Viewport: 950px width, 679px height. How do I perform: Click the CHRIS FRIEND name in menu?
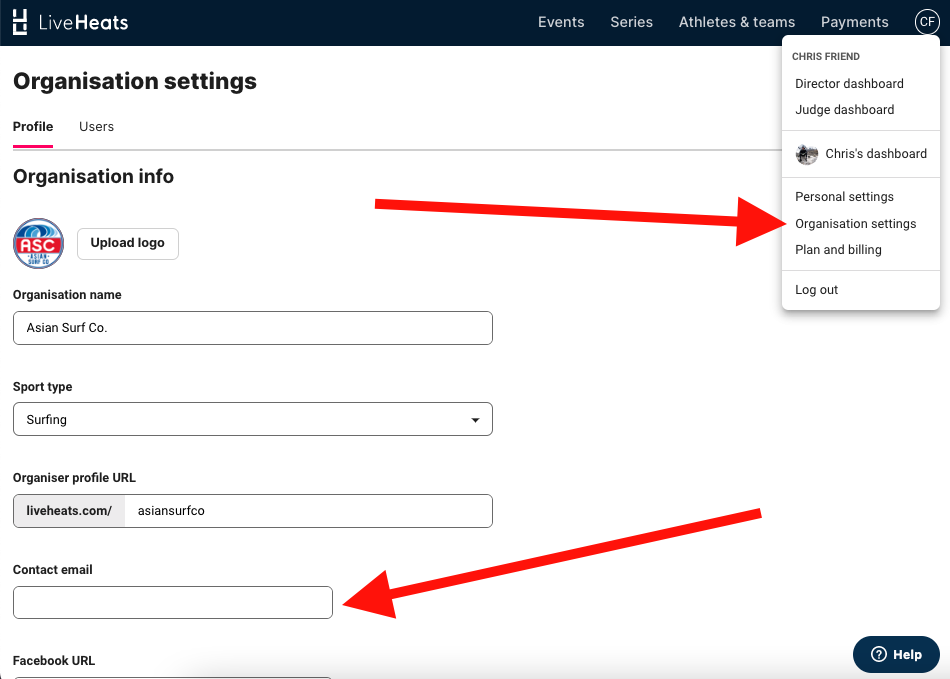(825, 56)
